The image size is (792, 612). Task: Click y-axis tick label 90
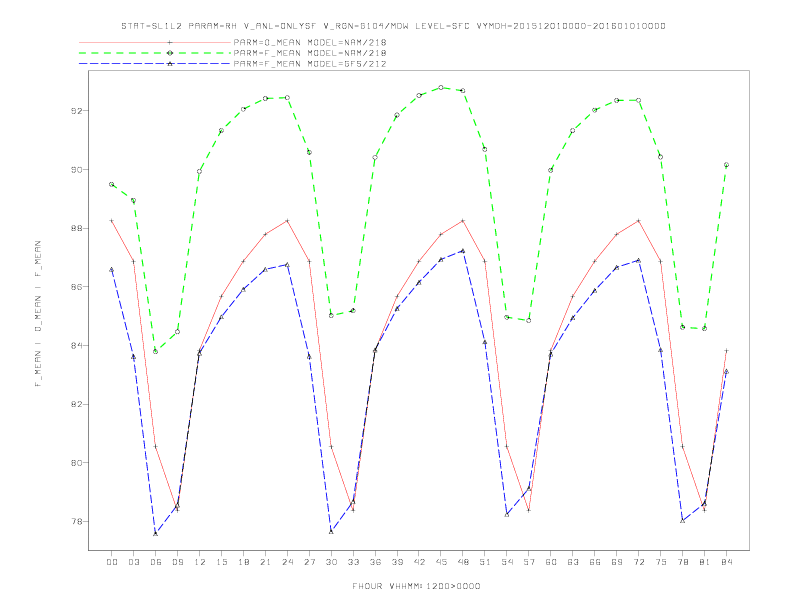pyautogui.click(x=76, y=170)
